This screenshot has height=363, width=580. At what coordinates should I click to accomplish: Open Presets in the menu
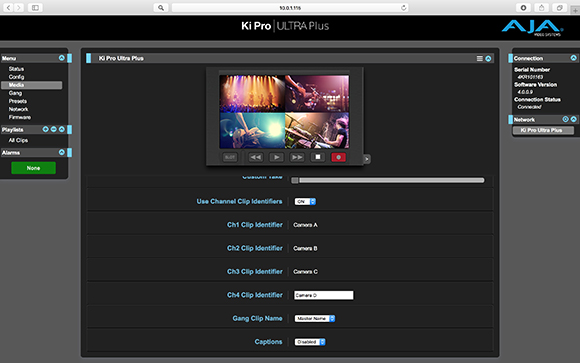tap(18, 101)
